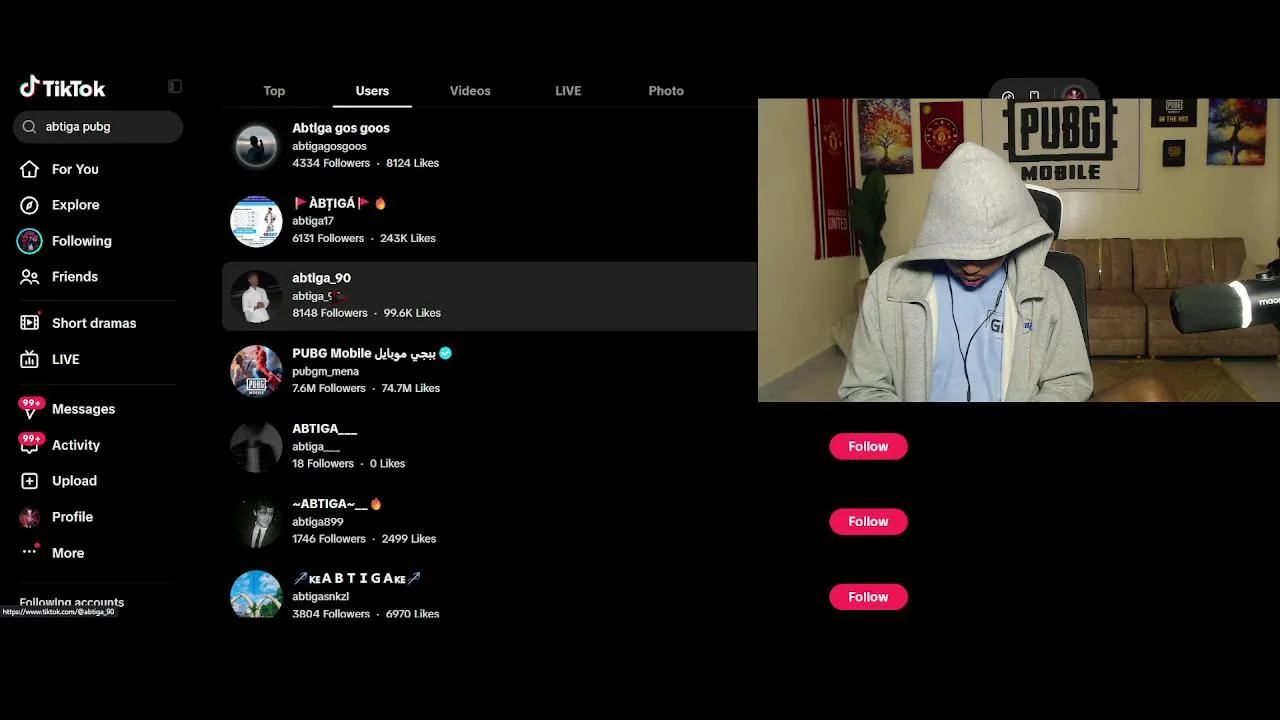Image resolution: width=1280 pixels, height=720 pixels.
Task: Open the avatar of user abtigasnkzl
Action: pos(256,596)
